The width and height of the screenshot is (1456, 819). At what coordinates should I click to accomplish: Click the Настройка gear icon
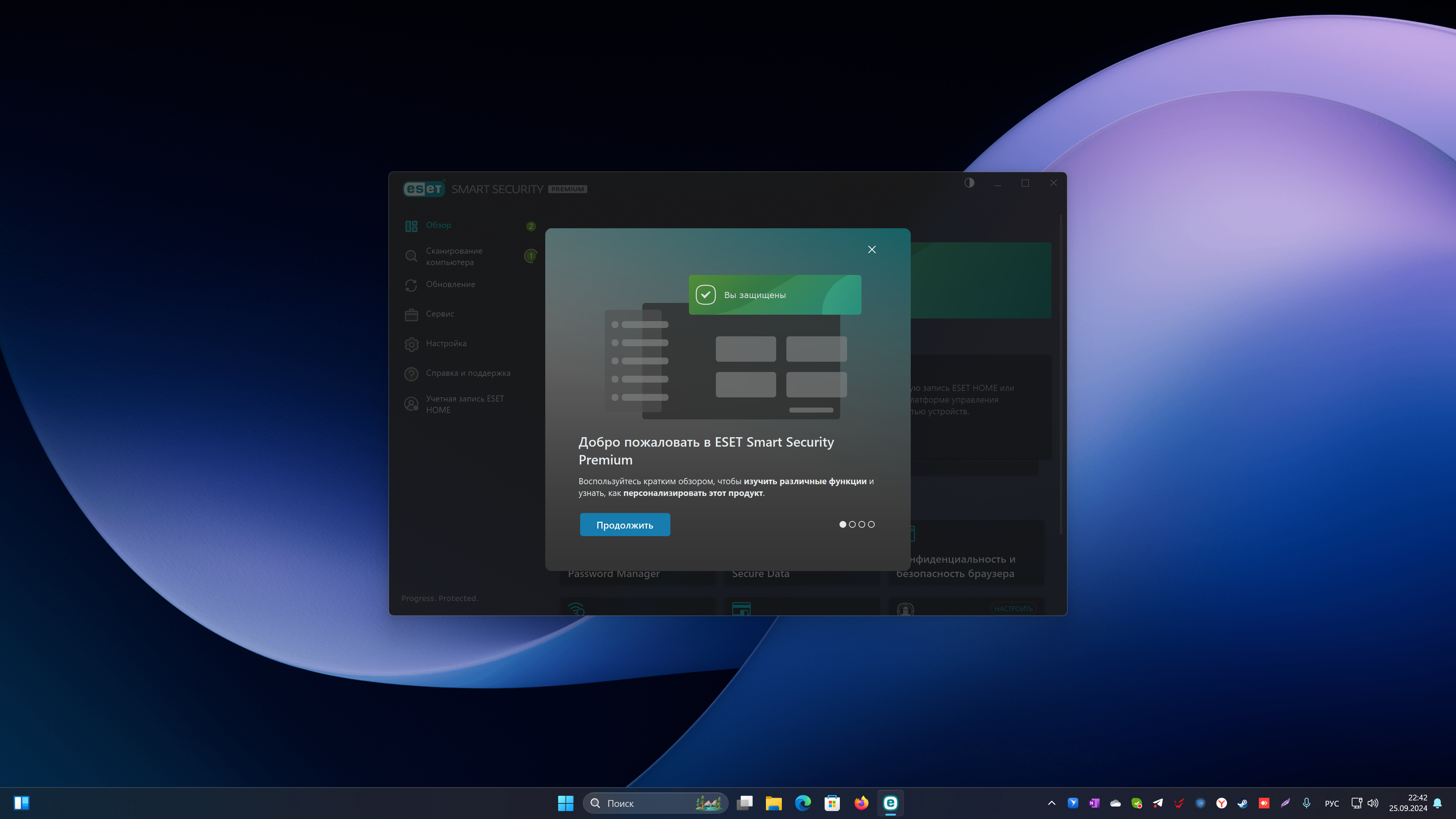coord(411,344)
